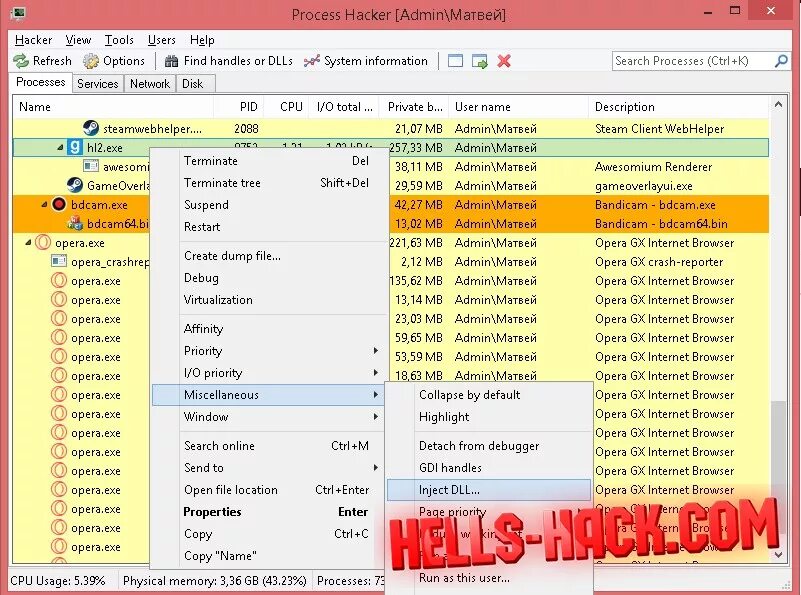Sort by the Name column header

point(113,107)
